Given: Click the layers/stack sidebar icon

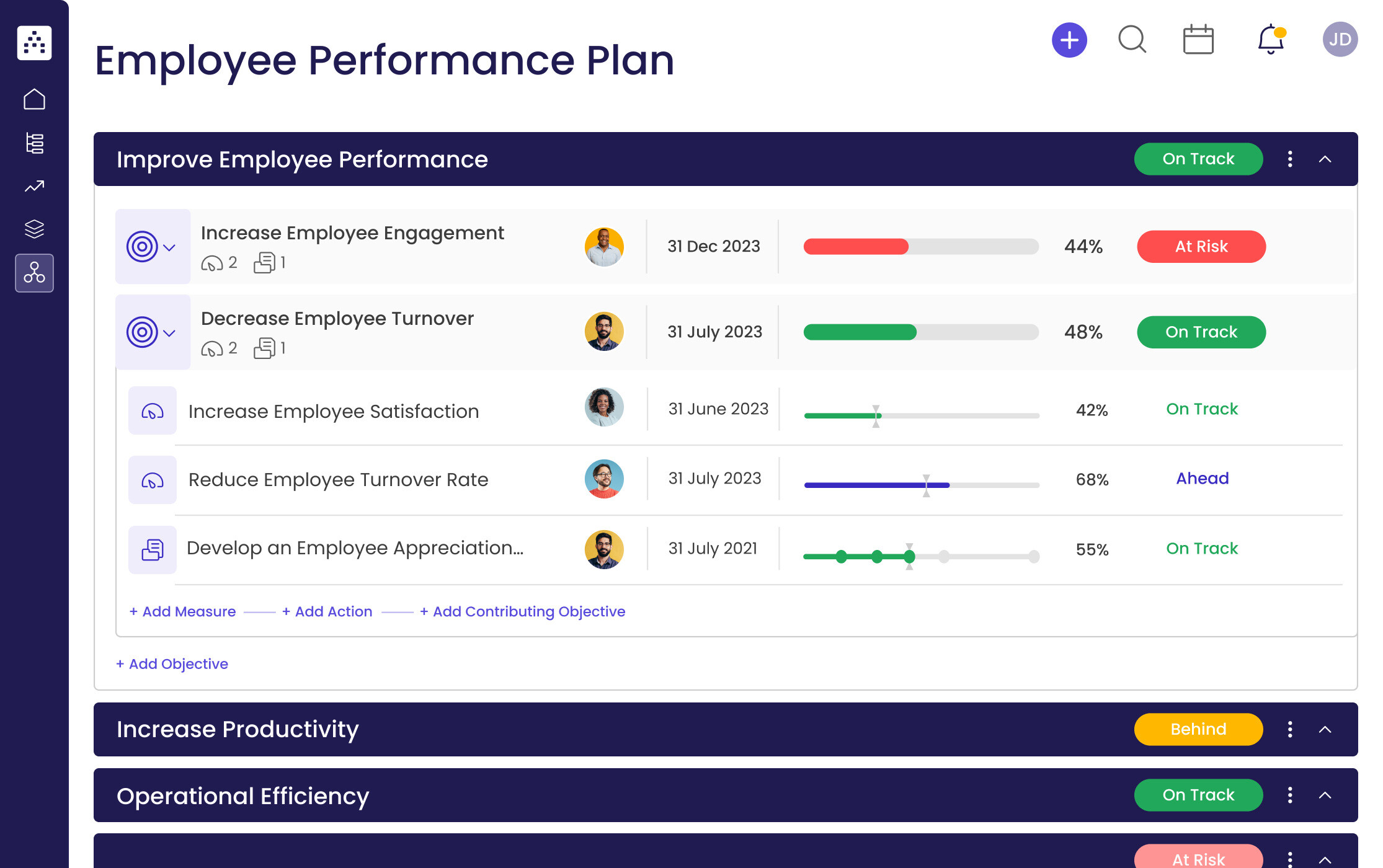Looking at the screenshot, I should (34, 228).
